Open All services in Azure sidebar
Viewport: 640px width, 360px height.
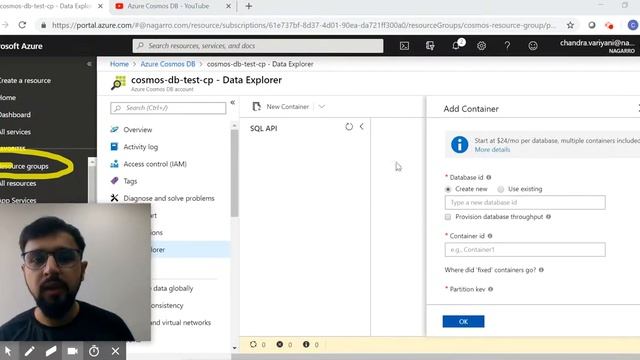[16, 132]
